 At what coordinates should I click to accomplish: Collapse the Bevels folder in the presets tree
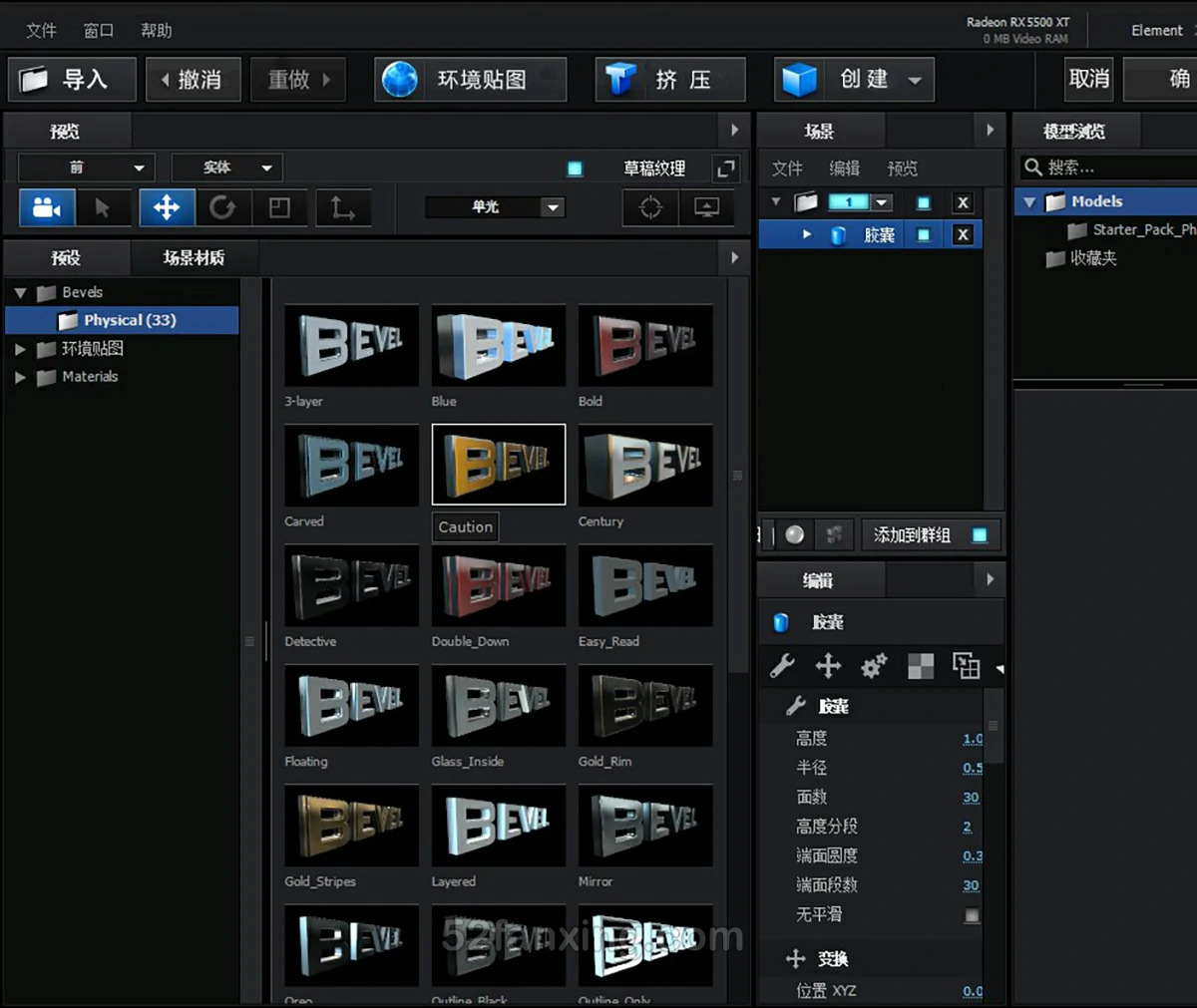[x=20, y=293]
